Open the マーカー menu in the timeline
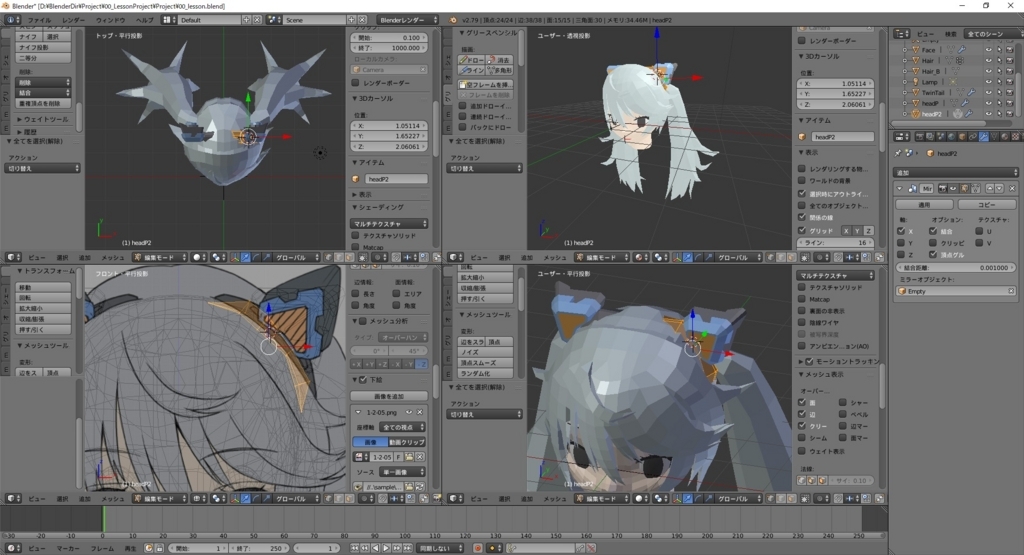 68,548
